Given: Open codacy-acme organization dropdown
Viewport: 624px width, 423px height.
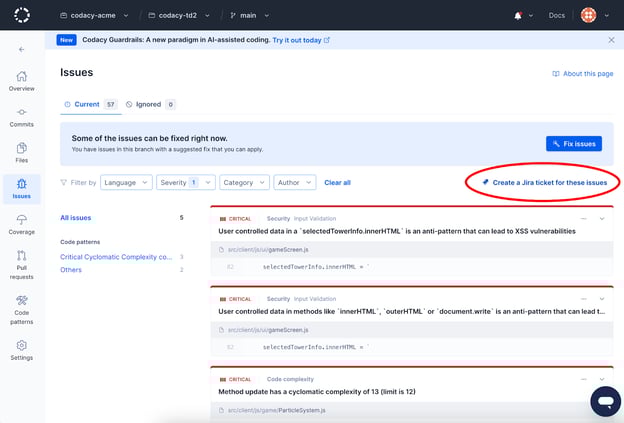Looking at the screenshot, I should 94,16.
